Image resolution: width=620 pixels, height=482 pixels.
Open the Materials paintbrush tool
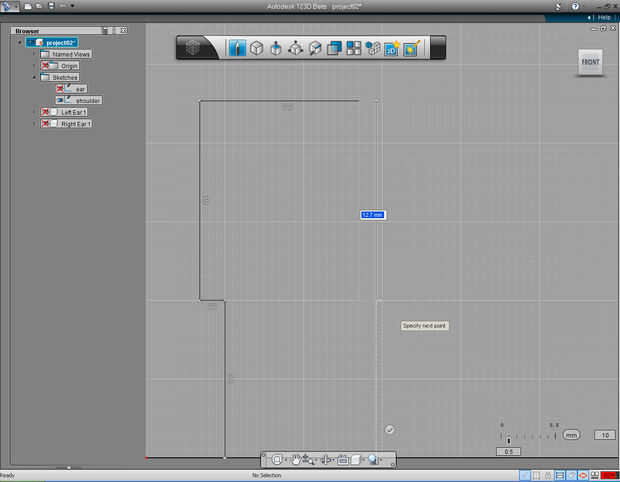click(412, 48)
